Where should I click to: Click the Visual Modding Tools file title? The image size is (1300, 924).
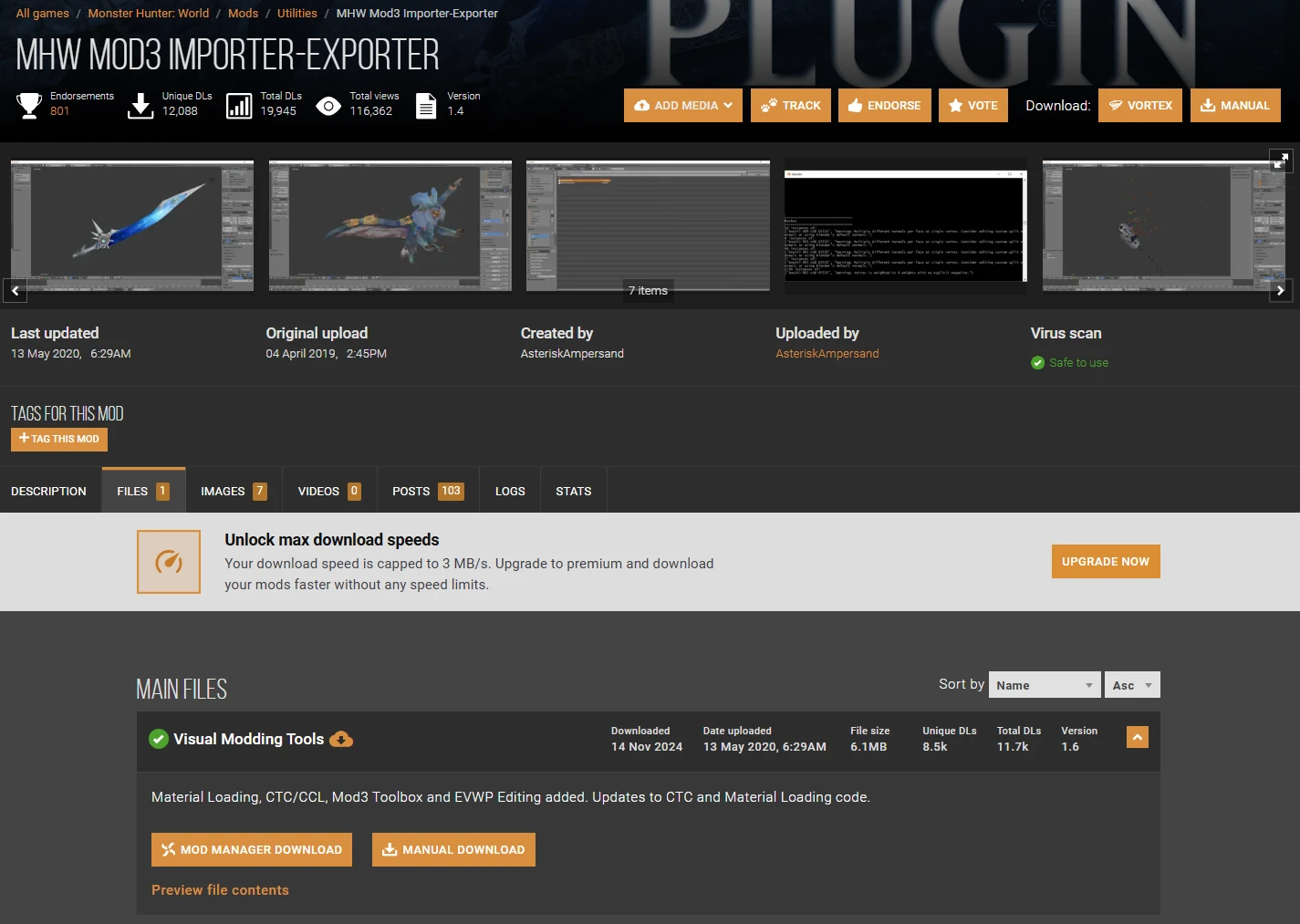(249, 739)
